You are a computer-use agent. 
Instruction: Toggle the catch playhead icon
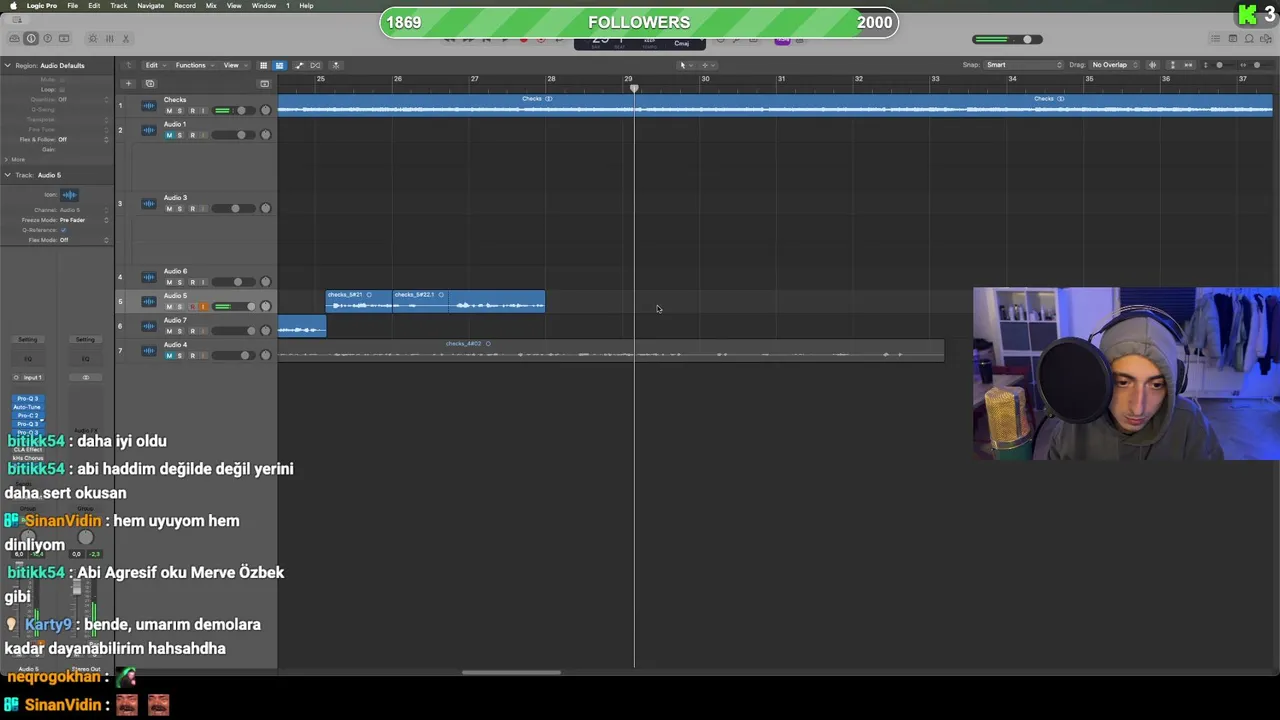(x=336, y=65)
